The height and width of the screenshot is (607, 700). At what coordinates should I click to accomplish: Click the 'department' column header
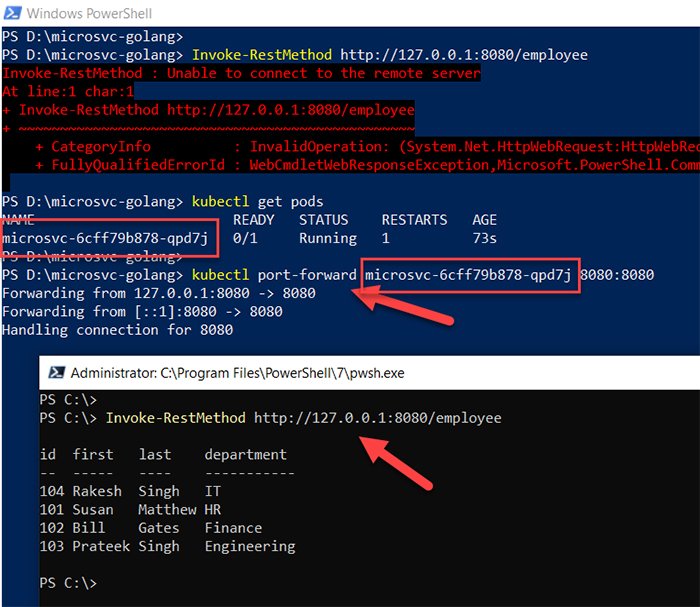tap(245, 454)
